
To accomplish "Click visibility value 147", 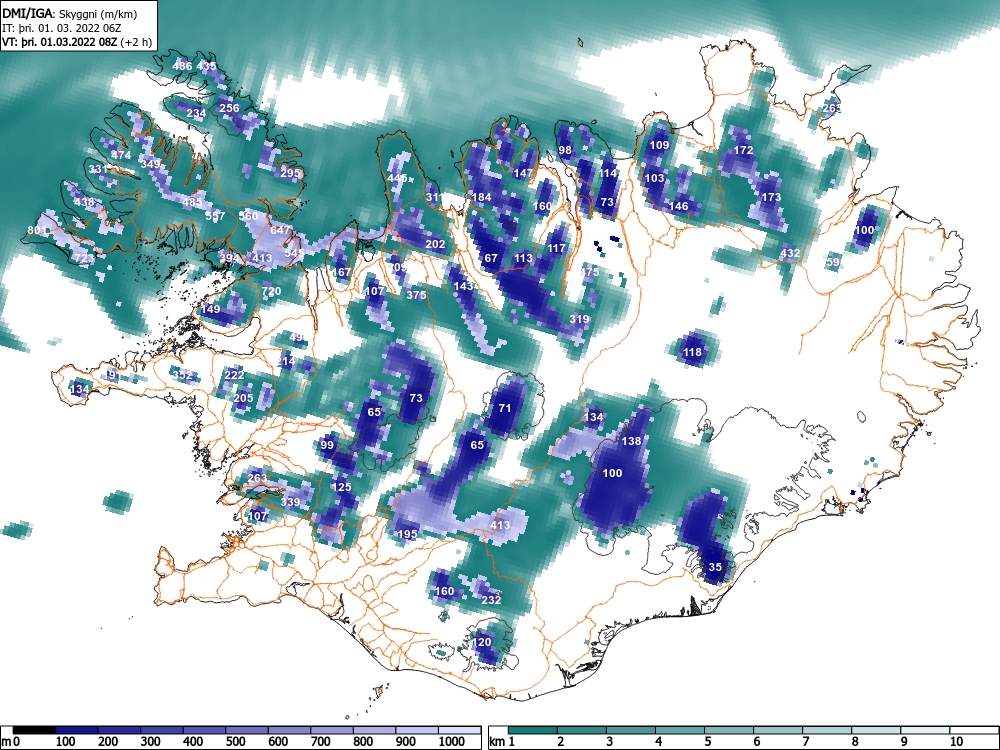I will 523,173.
